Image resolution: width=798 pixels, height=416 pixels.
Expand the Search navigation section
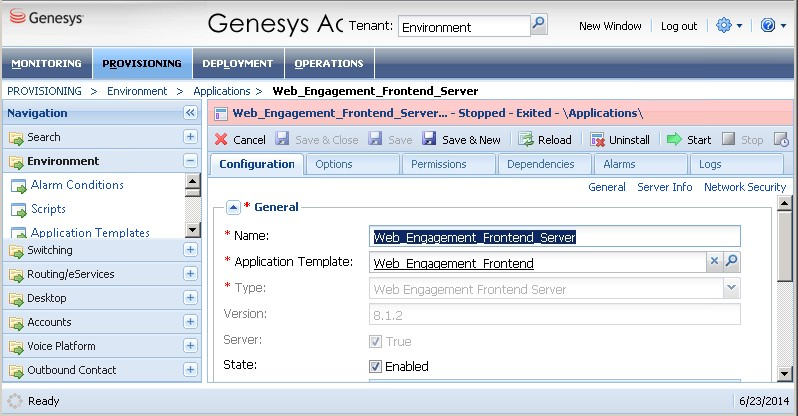click(190, 136)
